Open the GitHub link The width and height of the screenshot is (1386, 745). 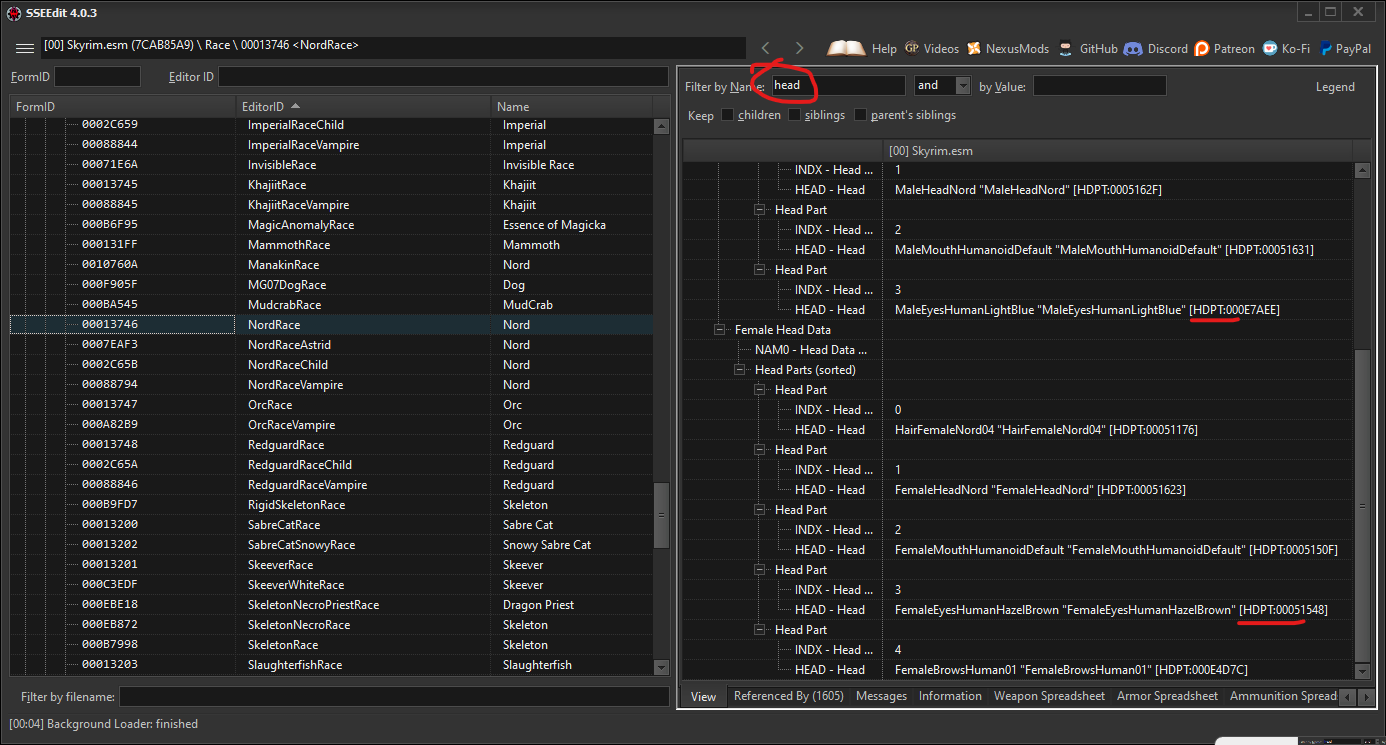pos(1087,48)
